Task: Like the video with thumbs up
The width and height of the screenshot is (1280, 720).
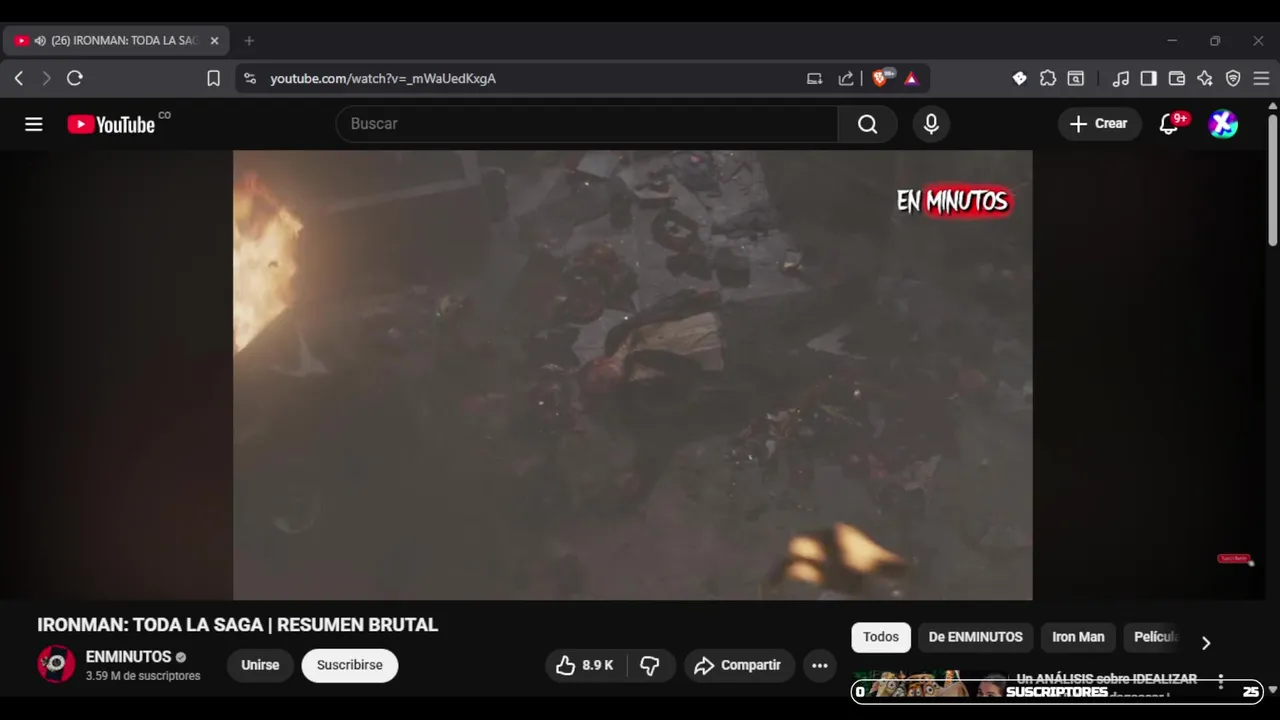Action: tap(585, 665)
